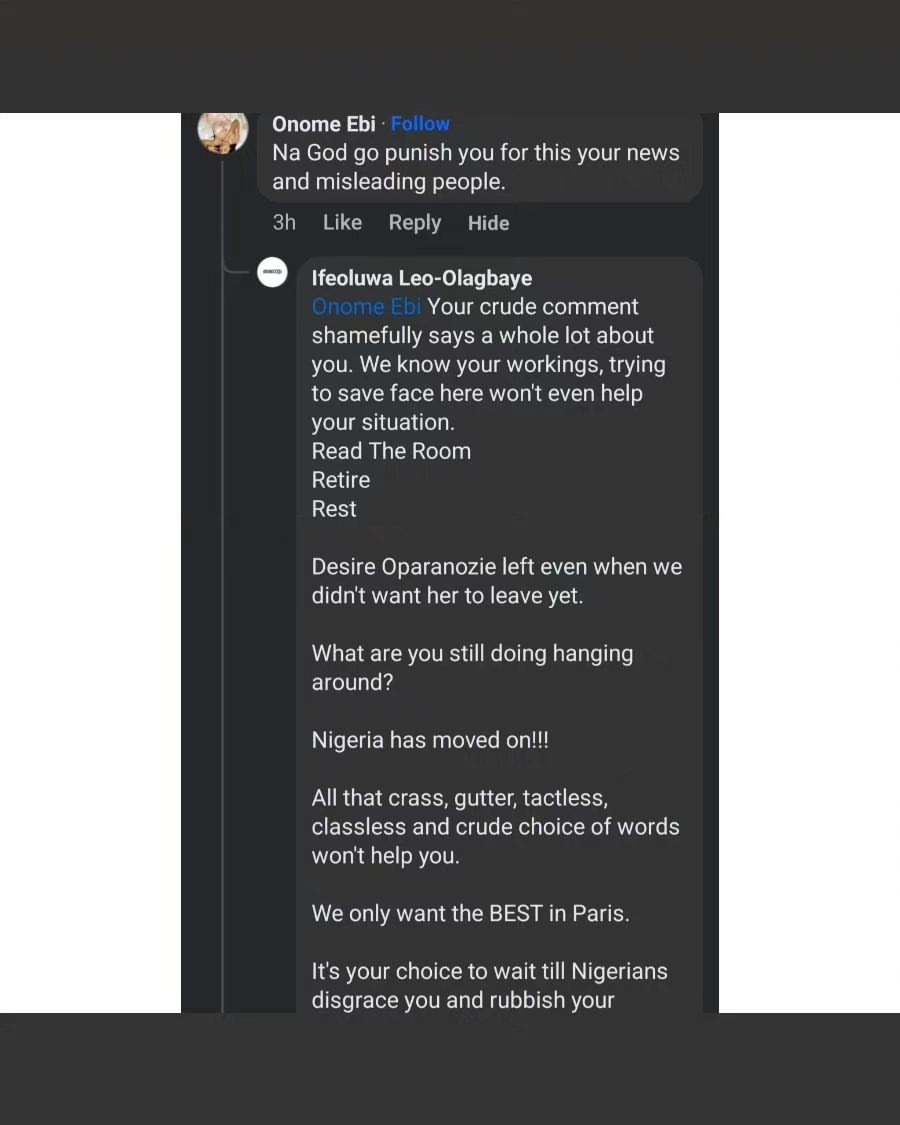Screen dimensions: 900x1125
Task: Click the "It's your choice to wait" paragraph
Action: tap(489, 985)
